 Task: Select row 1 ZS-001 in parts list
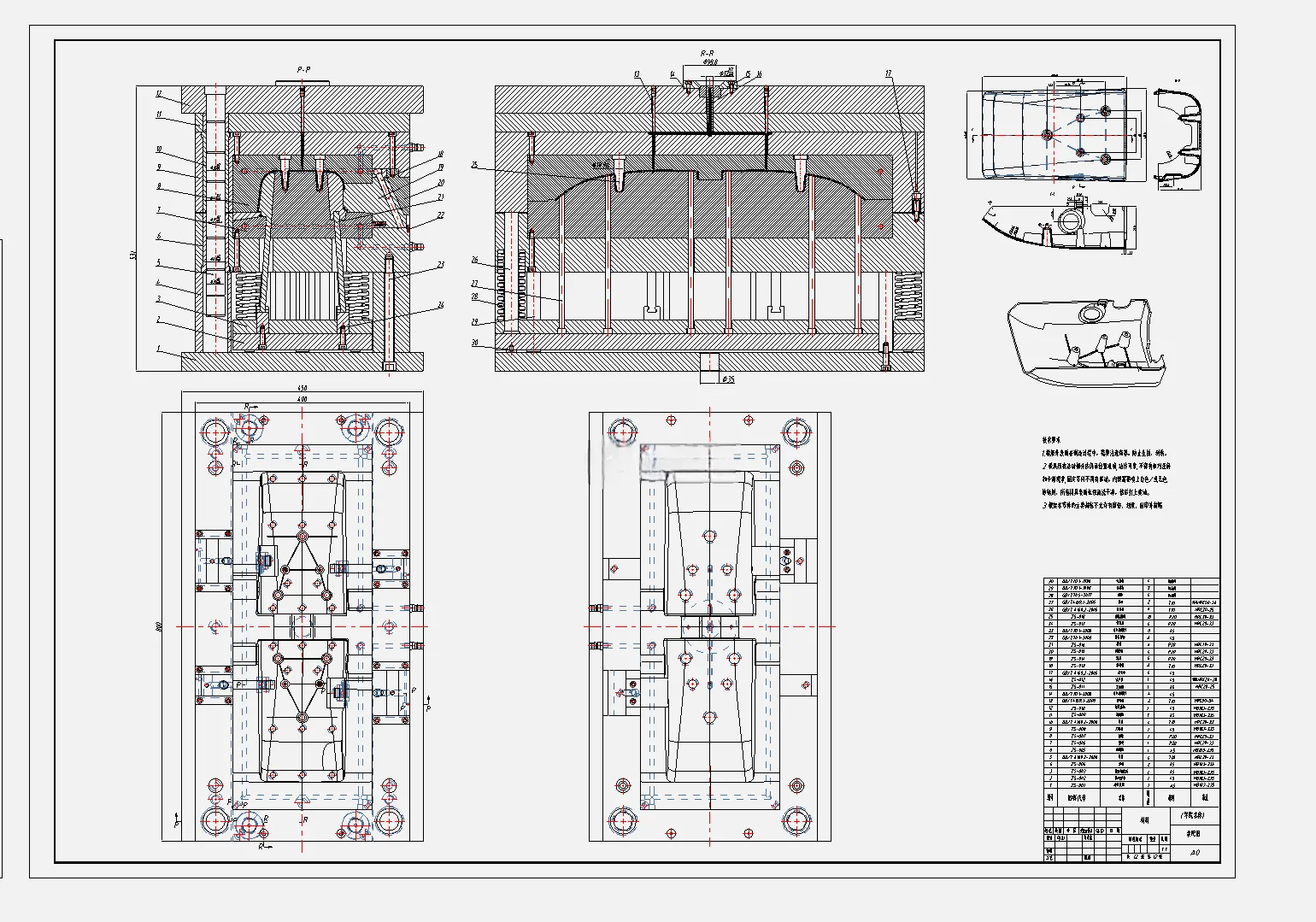(x=1131, y=784)
